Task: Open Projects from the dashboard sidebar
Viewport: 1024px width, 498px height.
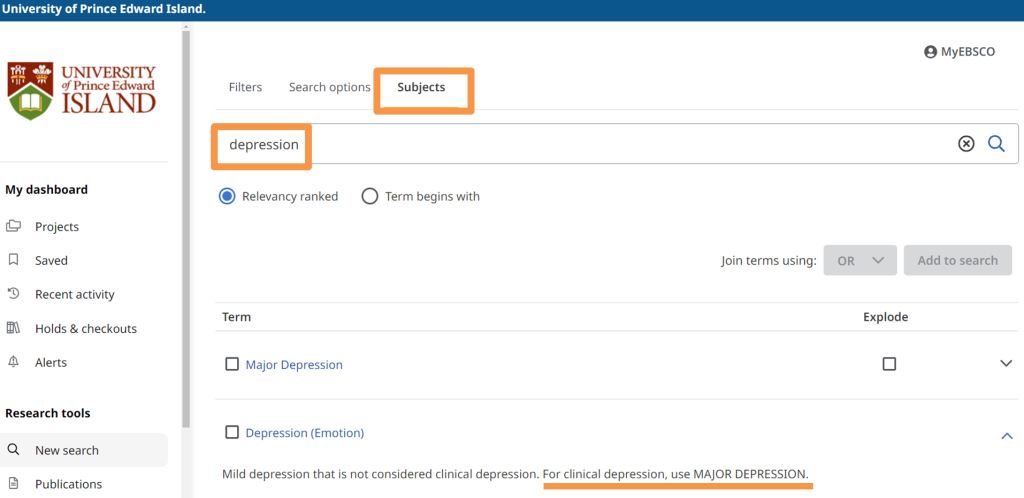Action: [x=56, y=227]
